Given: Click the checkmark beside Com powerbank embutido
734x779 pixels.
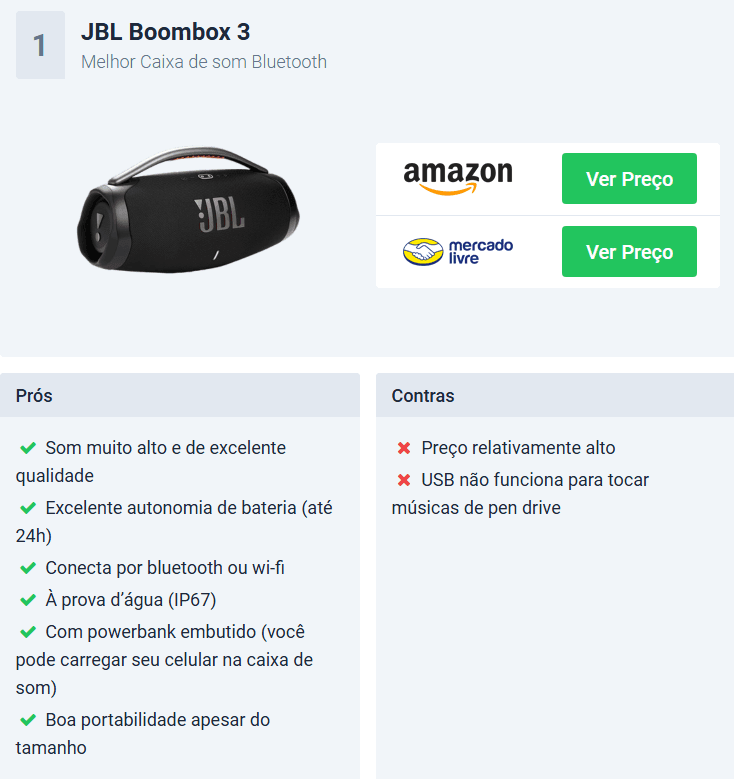Looking at the screenshot, I should point(28,632).
